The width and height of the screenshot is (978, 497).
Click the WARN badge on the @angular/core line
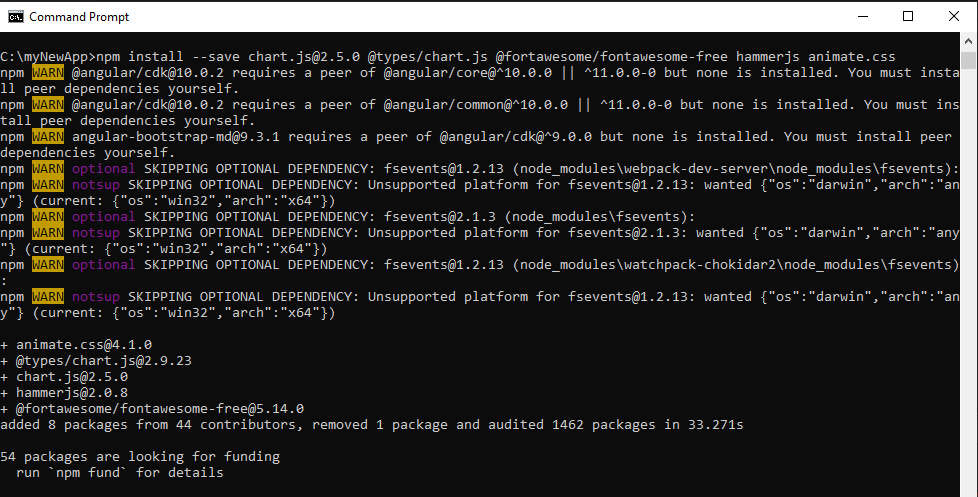pos(47,73)
